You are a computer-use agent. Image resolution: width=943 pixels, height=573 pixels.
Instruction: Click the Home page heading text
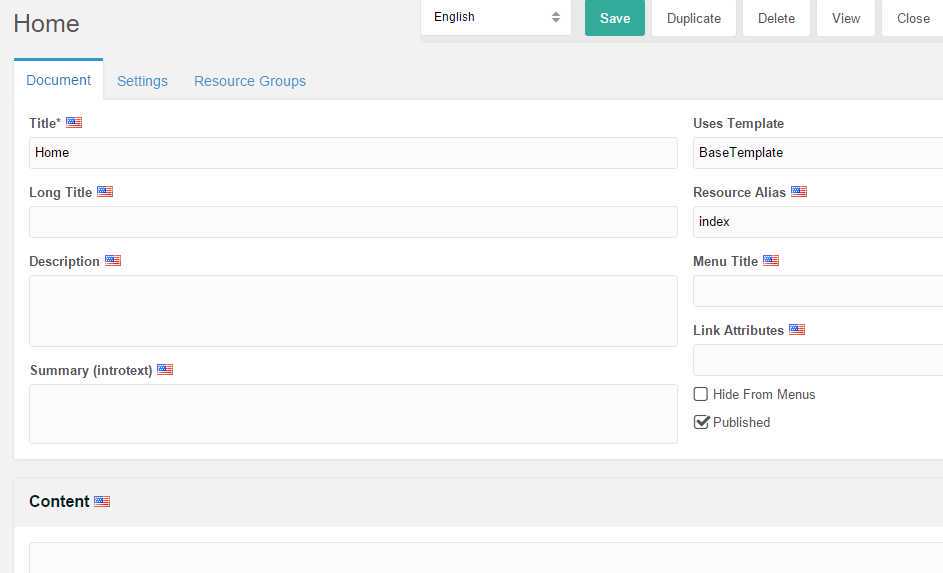click(46, 23)
